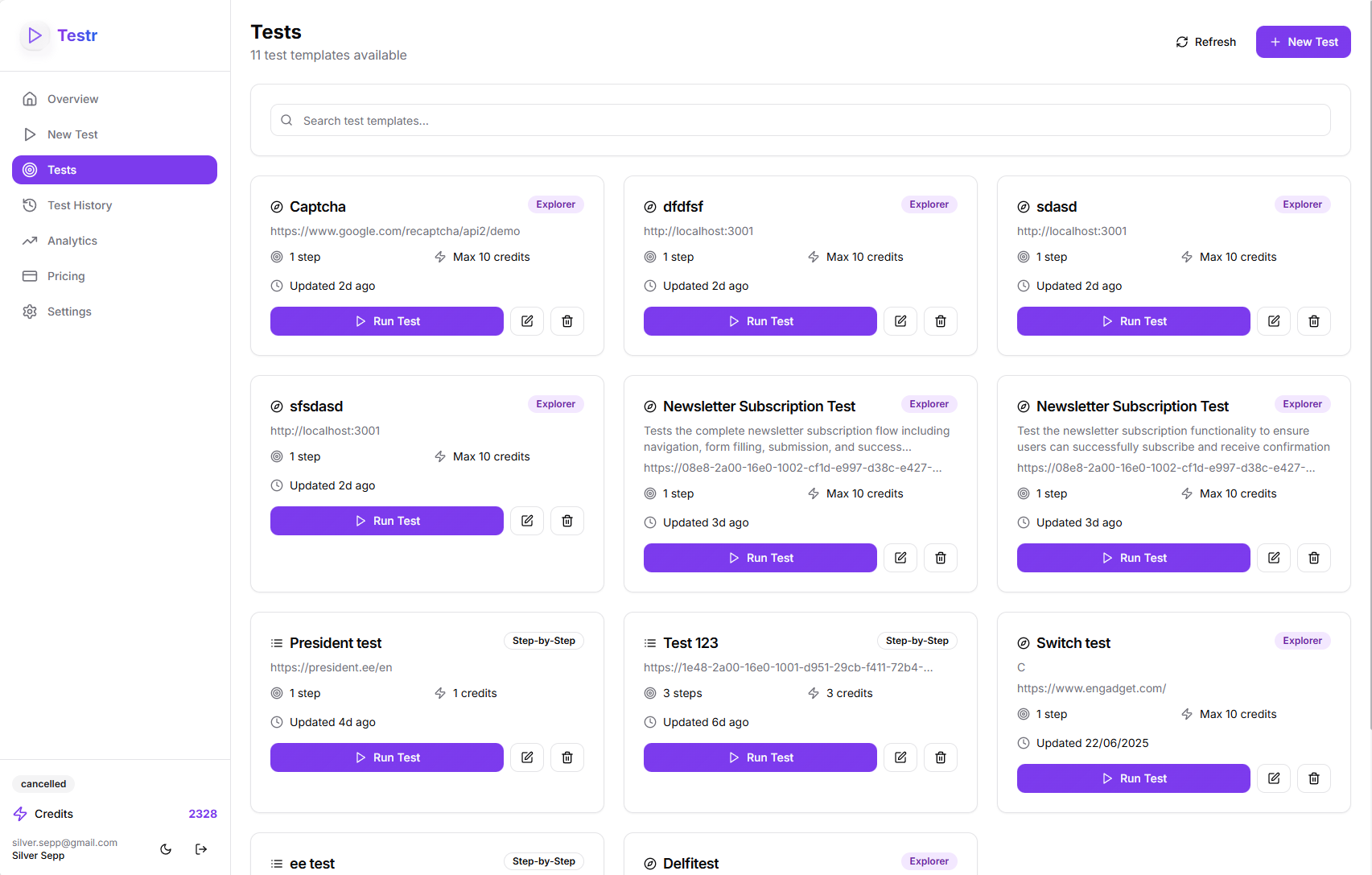The image size is (1372, 875).
Task: Delete the Test 123 template
Action: (x=941, y=757)
